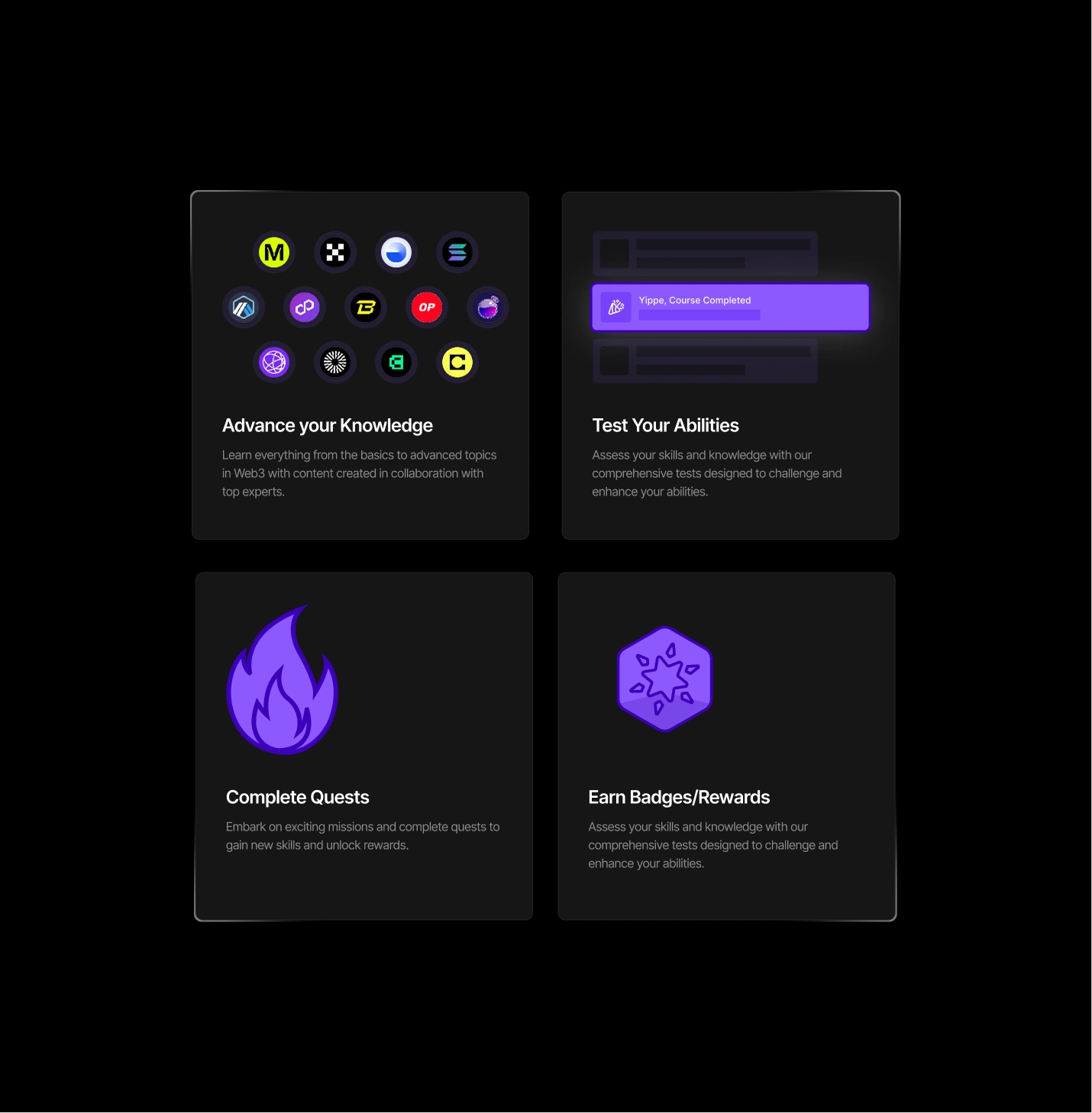This screenshot has height=1113, width=1092.
Task: Choose the blue half-filled circle logo
Action: click(x=396, y=253)
